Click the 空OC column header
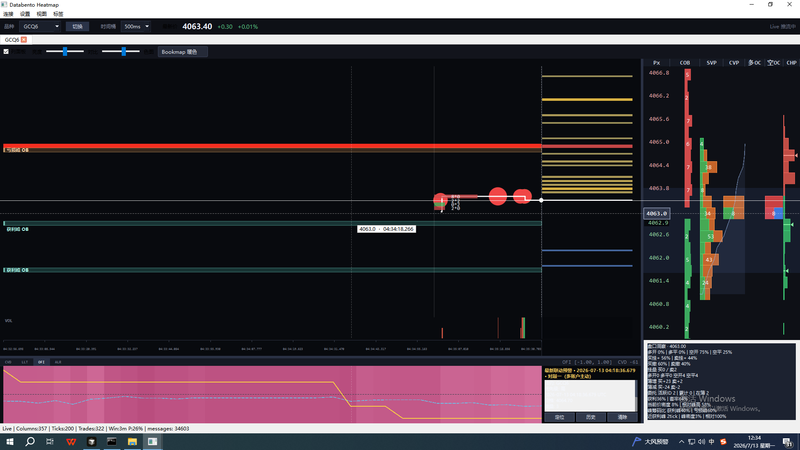 click(773, 63)
